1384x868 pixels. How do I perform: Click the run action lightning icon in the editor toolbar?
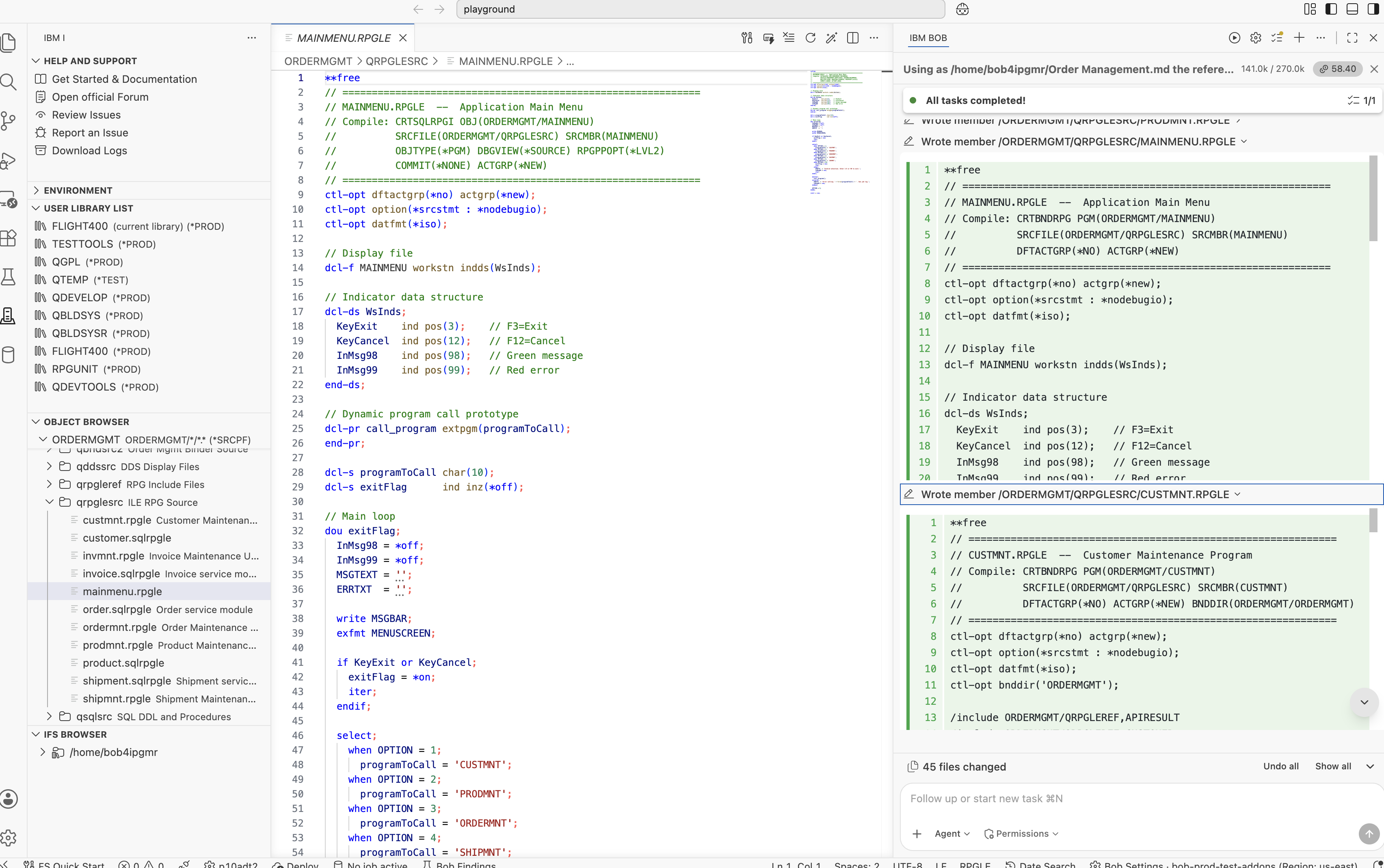point(768,38)
